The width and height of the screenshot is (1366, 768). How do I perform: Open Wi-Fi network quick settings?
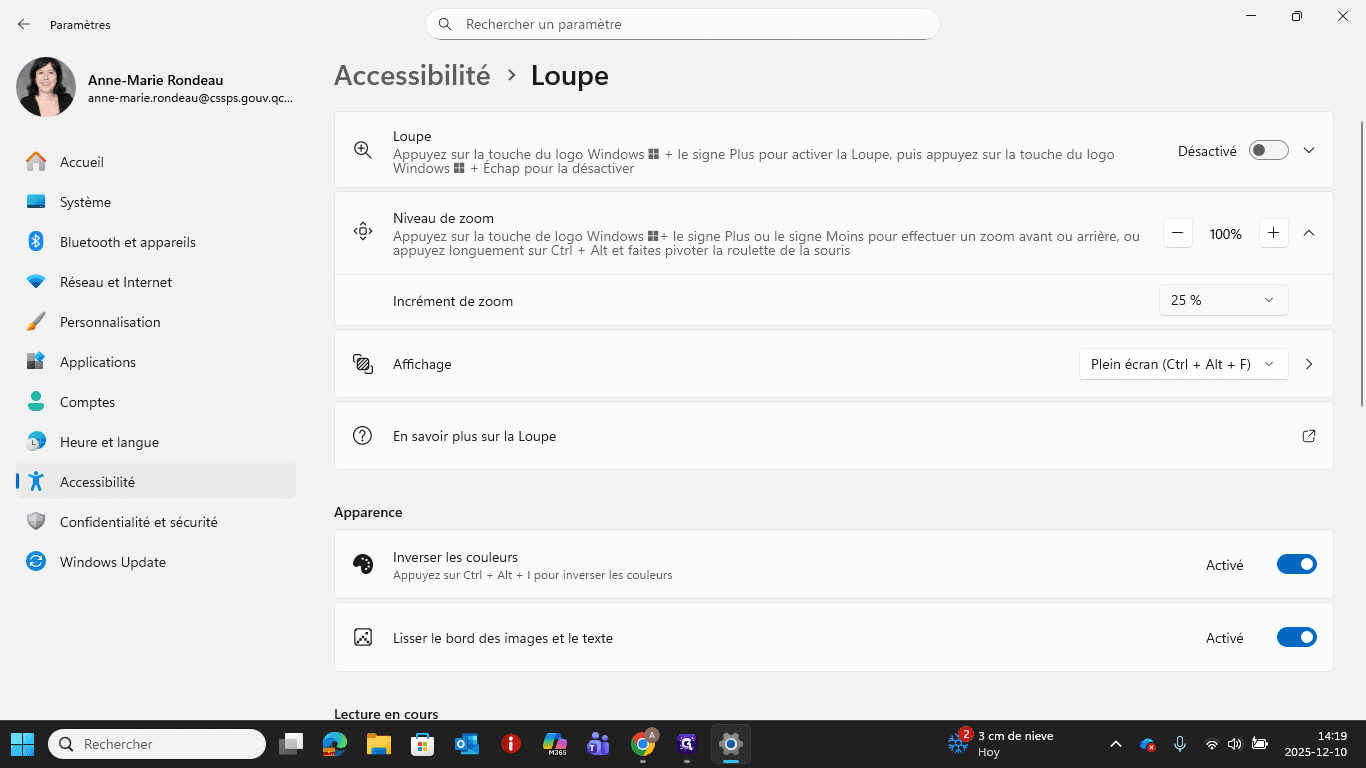click(x=1211, y=744)
